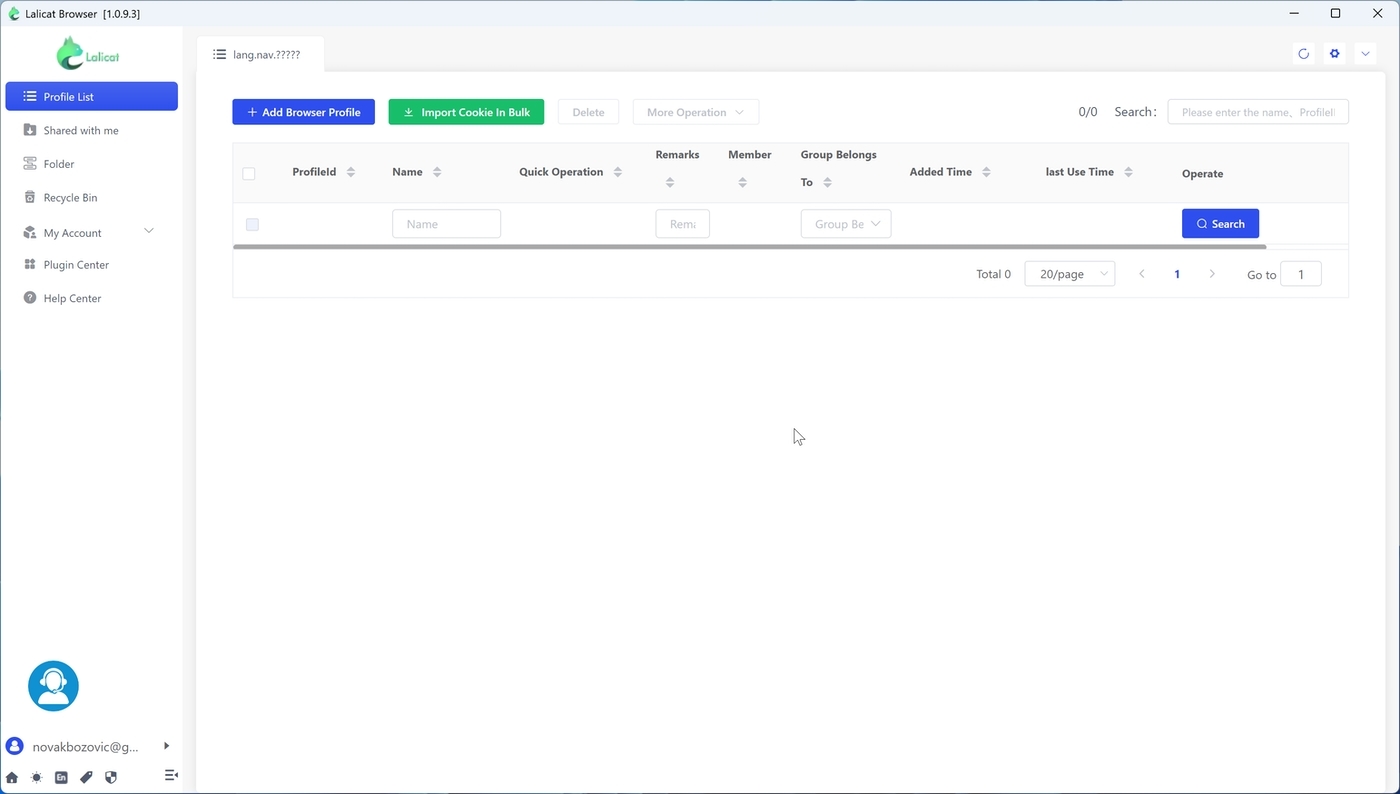Sort by Name column arrows

pos(437,172)
